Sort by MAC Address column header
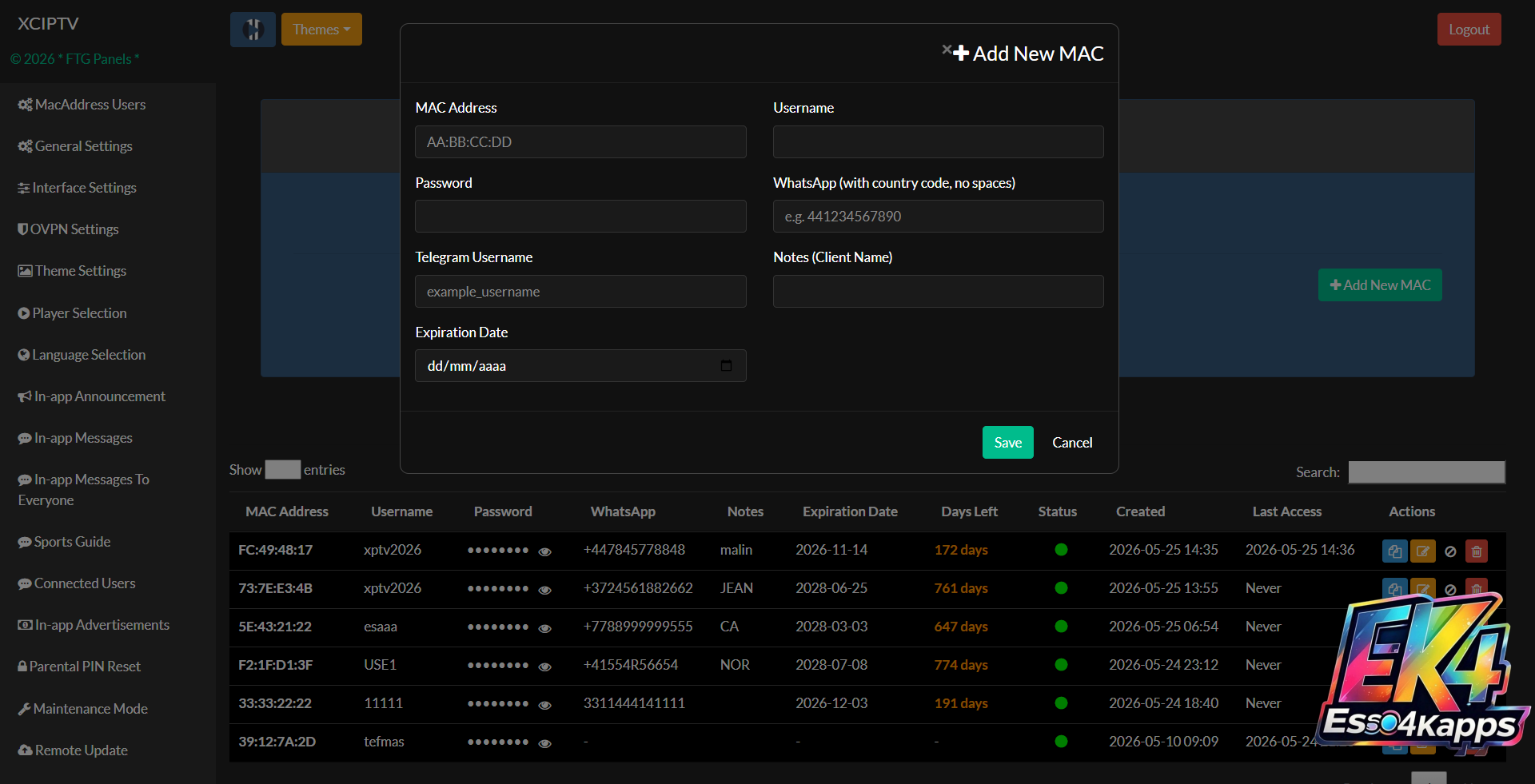 click(x=287, y=511)
